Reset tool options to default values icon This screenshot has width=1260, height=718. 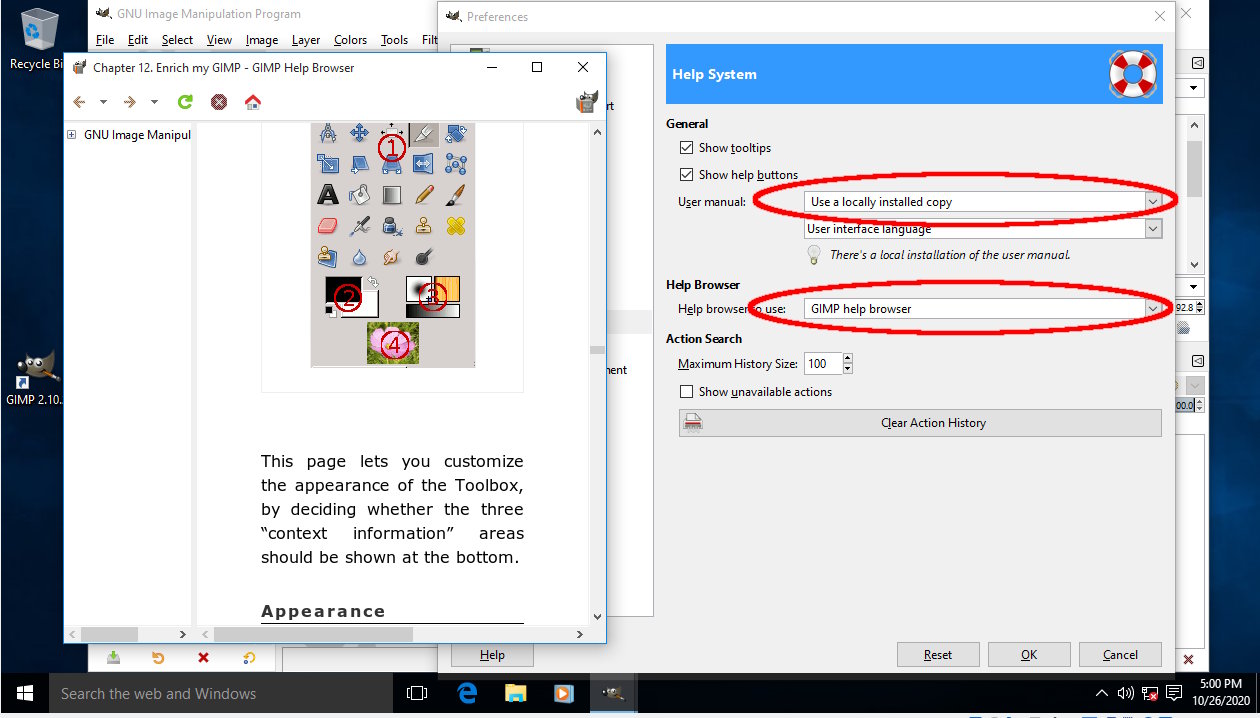point(249,658)
